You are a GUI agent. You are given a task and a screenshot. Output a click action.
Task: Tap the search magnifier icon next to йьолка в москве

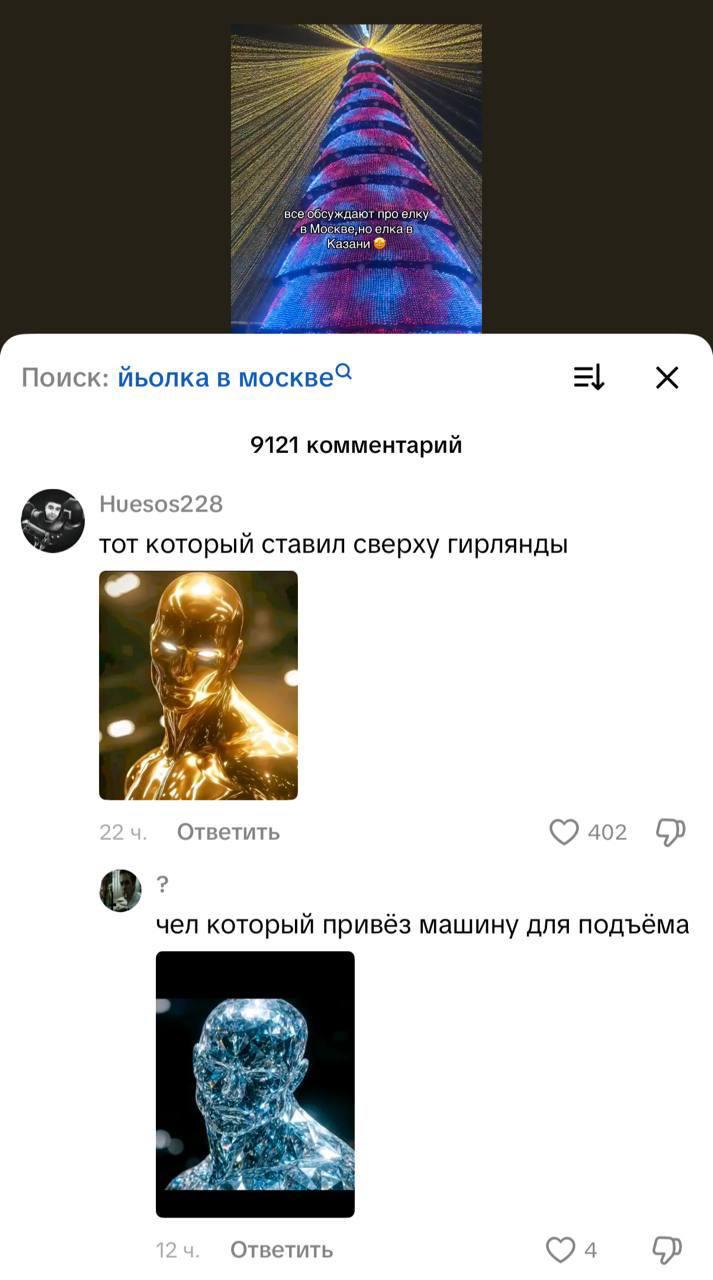point(343,371)
